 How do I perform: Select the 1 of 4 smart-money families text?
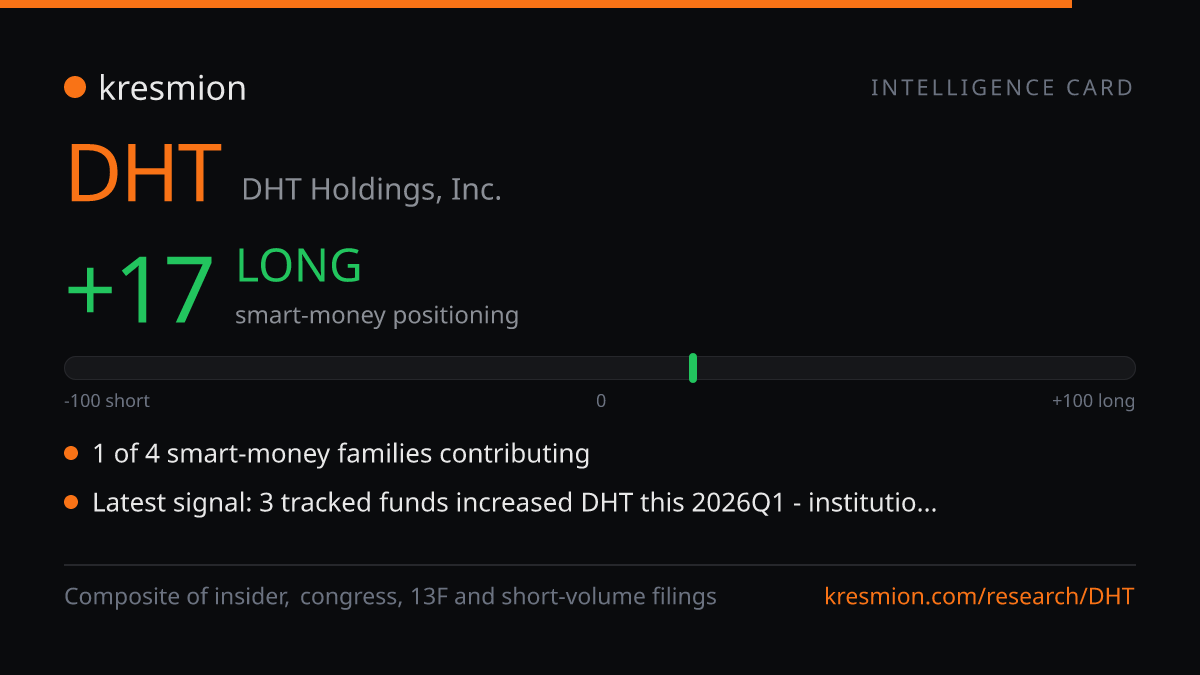pyautogui.click(x=341, y=454)
